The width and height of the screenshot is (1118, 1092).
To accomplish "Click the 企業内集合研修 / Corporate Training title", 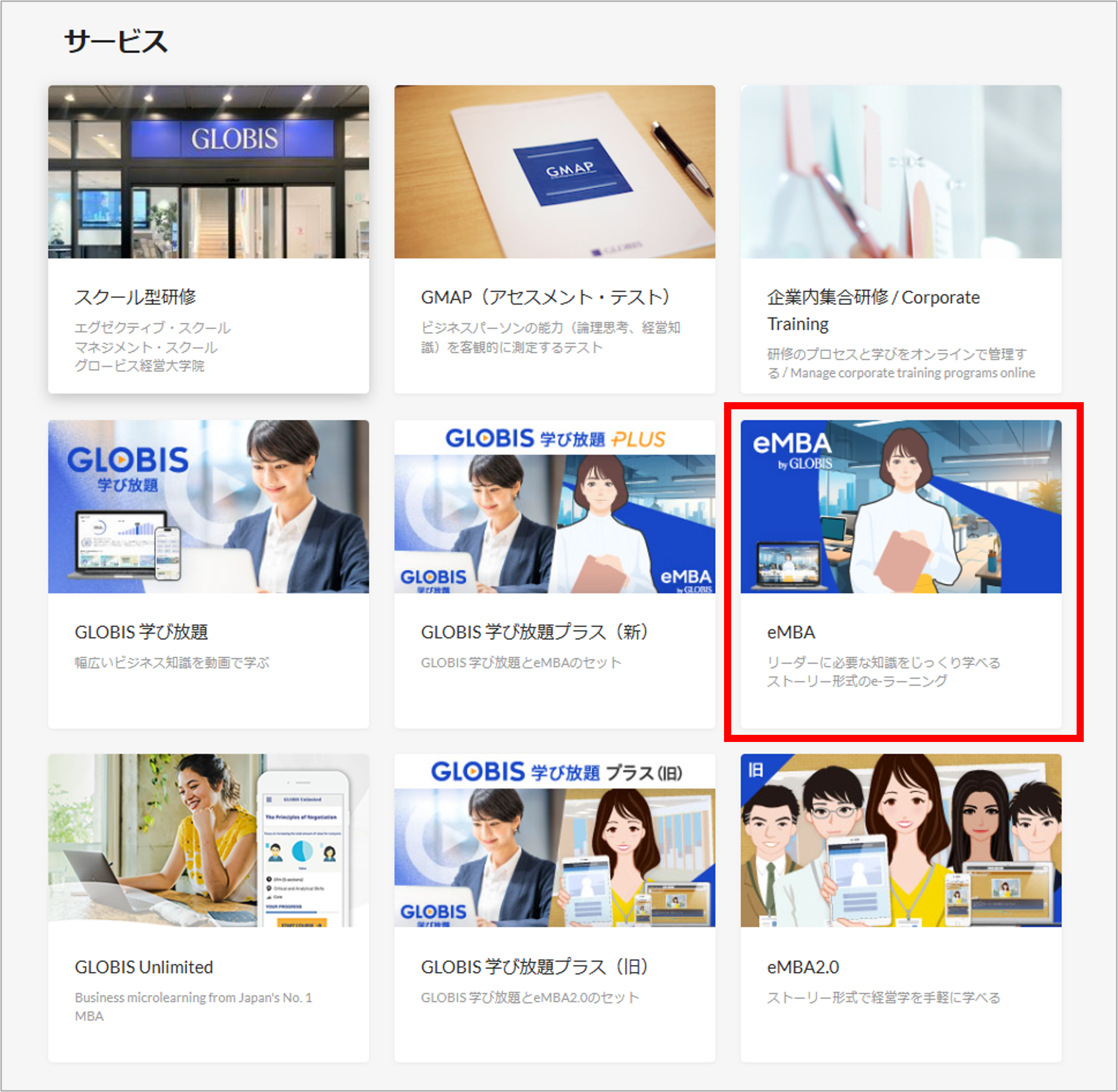I will pyautogui.click(x=873, y=310).
